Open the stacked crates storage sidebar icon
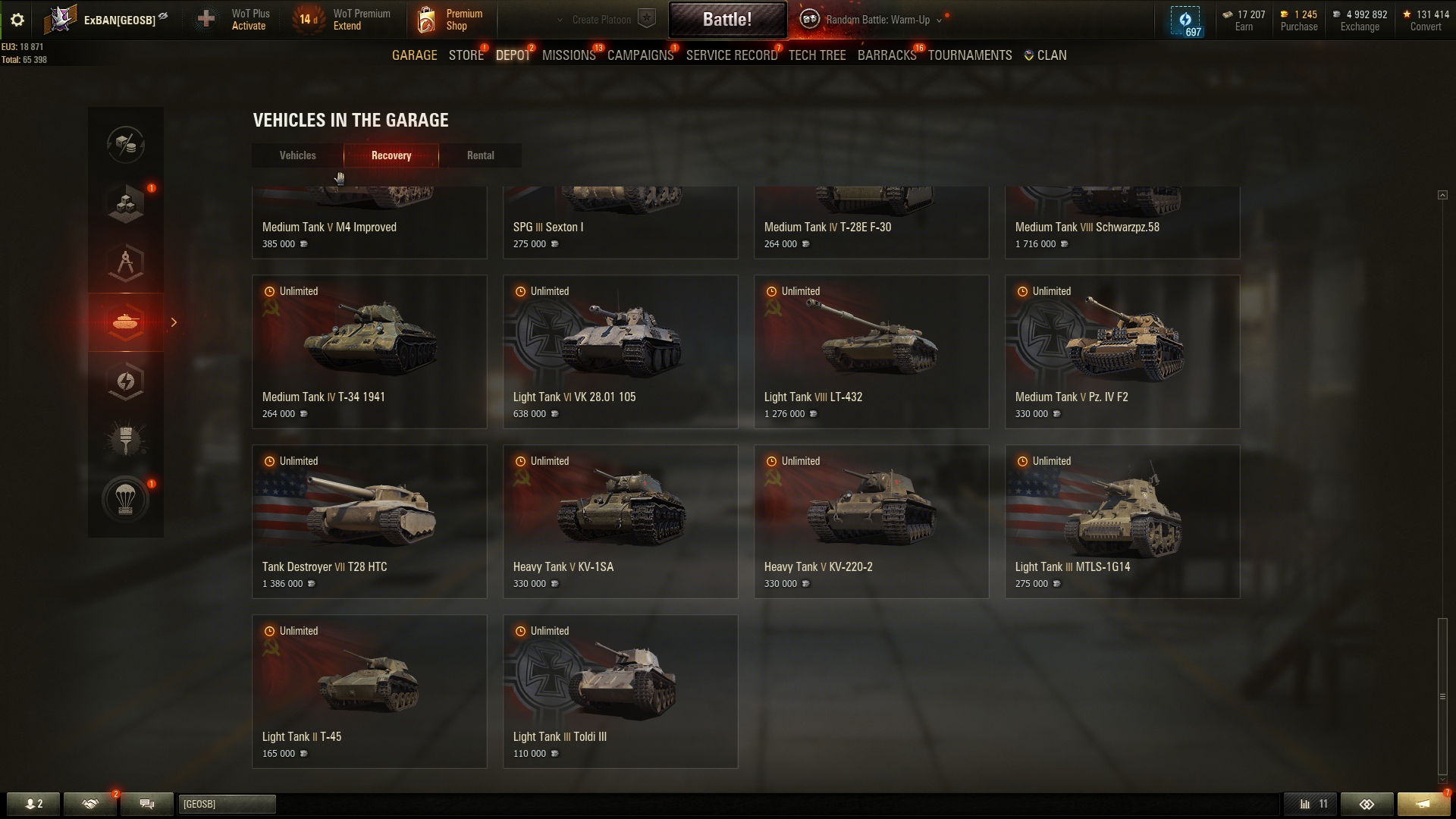This screenshot has width=1456, height=819. click(x=126, y=203)
